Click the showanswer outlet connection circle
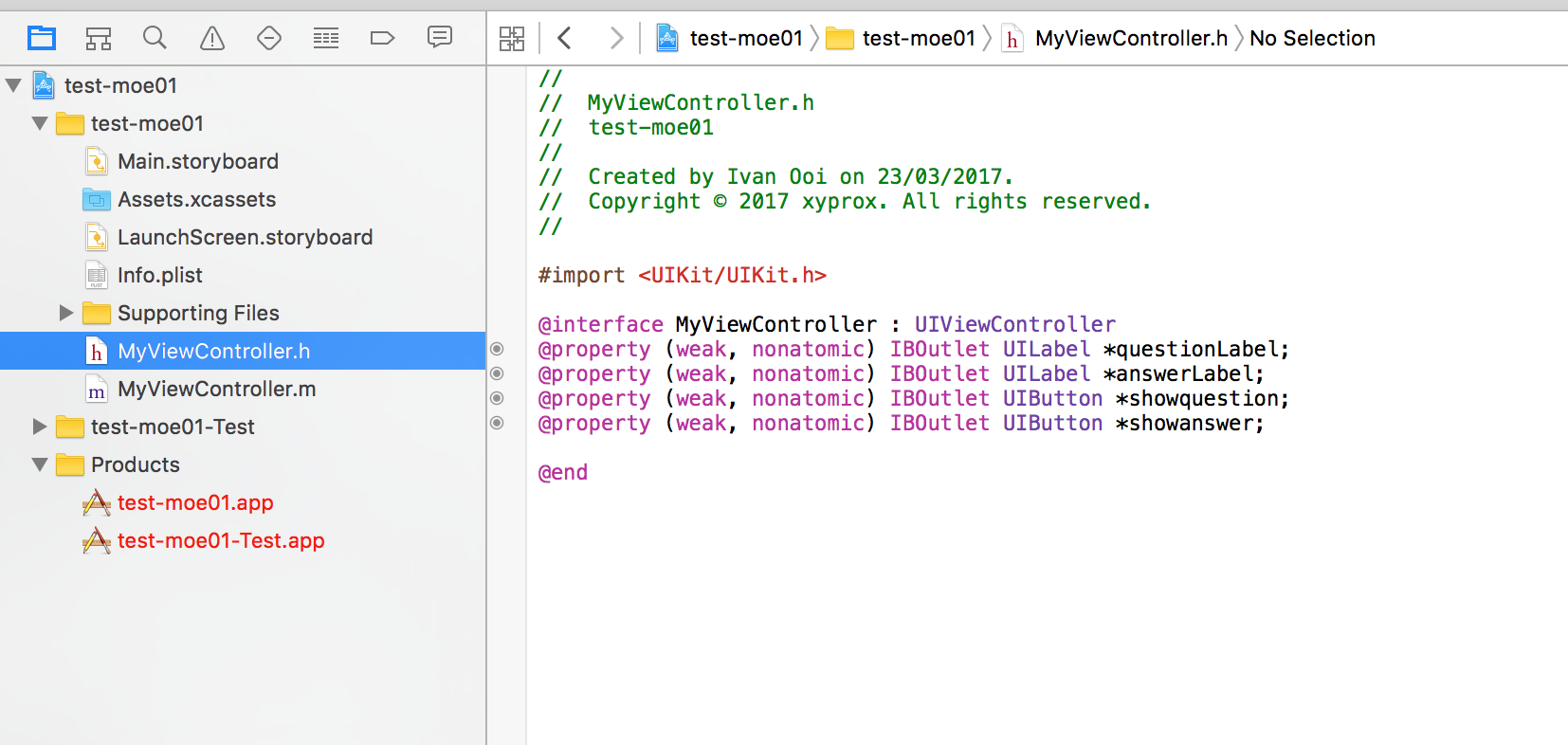The image size is (1568, 745). tap(497, 423)
